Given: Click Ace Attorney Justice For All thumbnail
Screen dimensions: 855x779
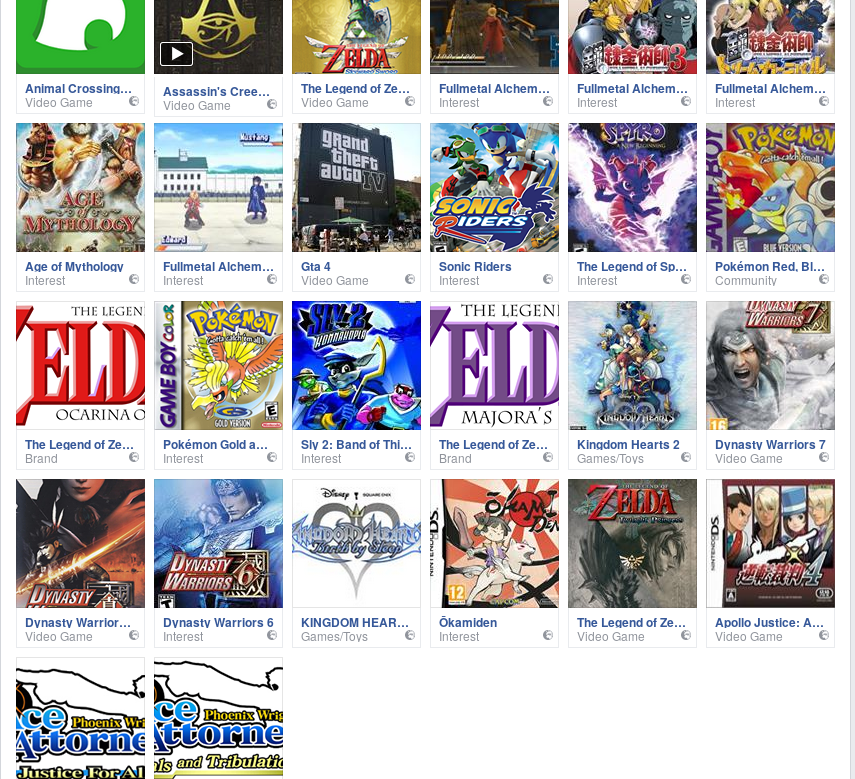Looking at the screenshot, I should (x=81, y=718).
